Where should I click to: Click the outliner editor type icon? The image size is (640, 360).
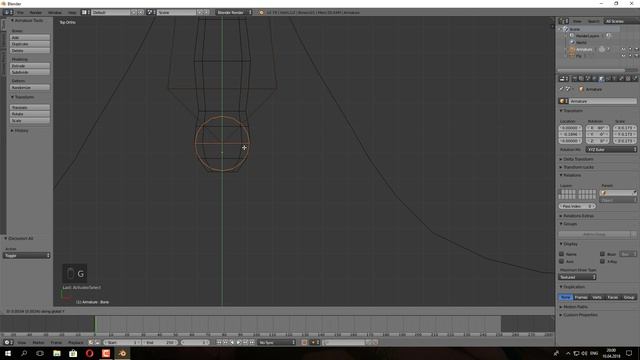pos(564,21)
